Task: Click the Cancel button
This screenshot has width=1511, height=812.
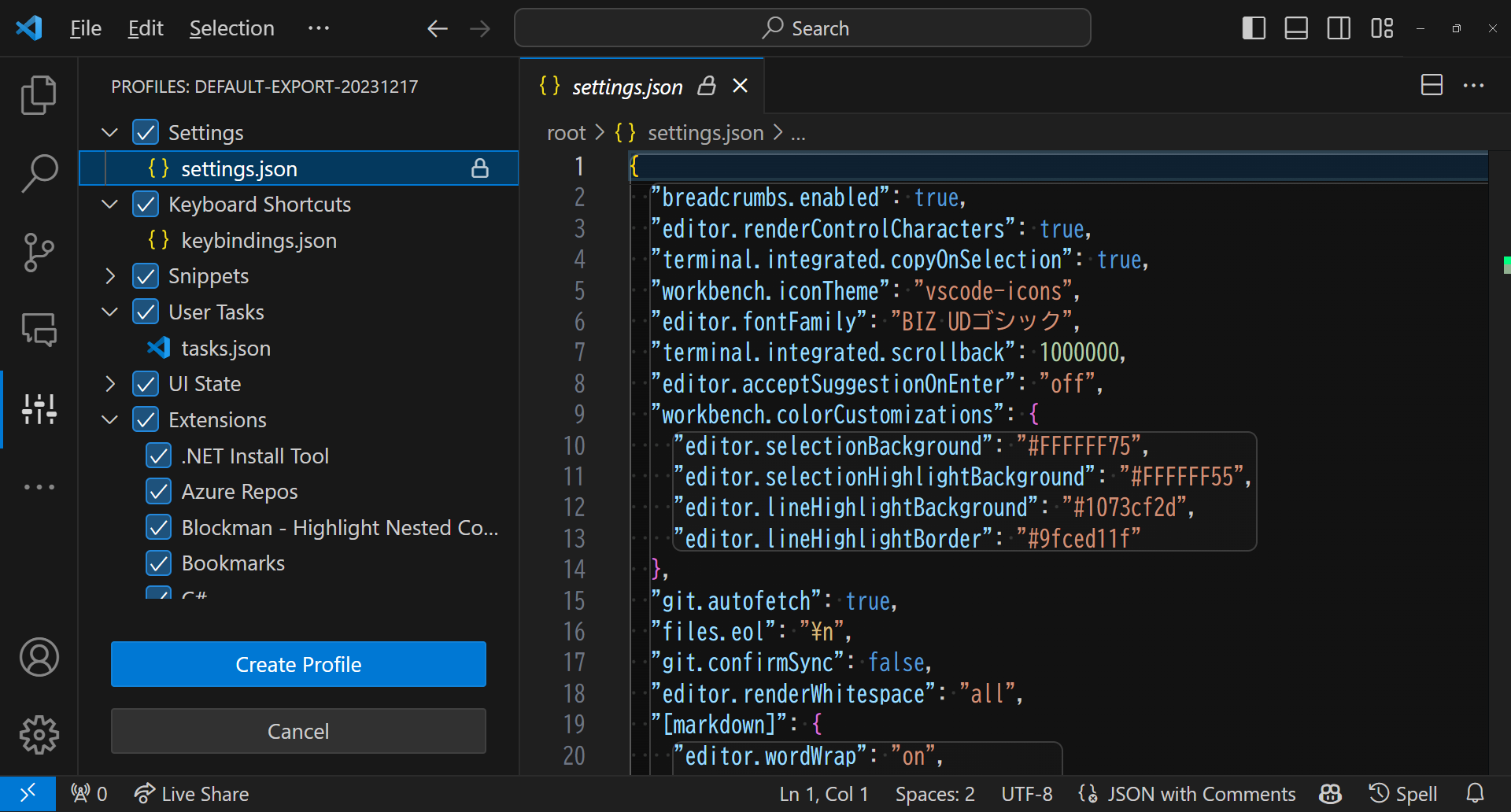Action: 297,731
